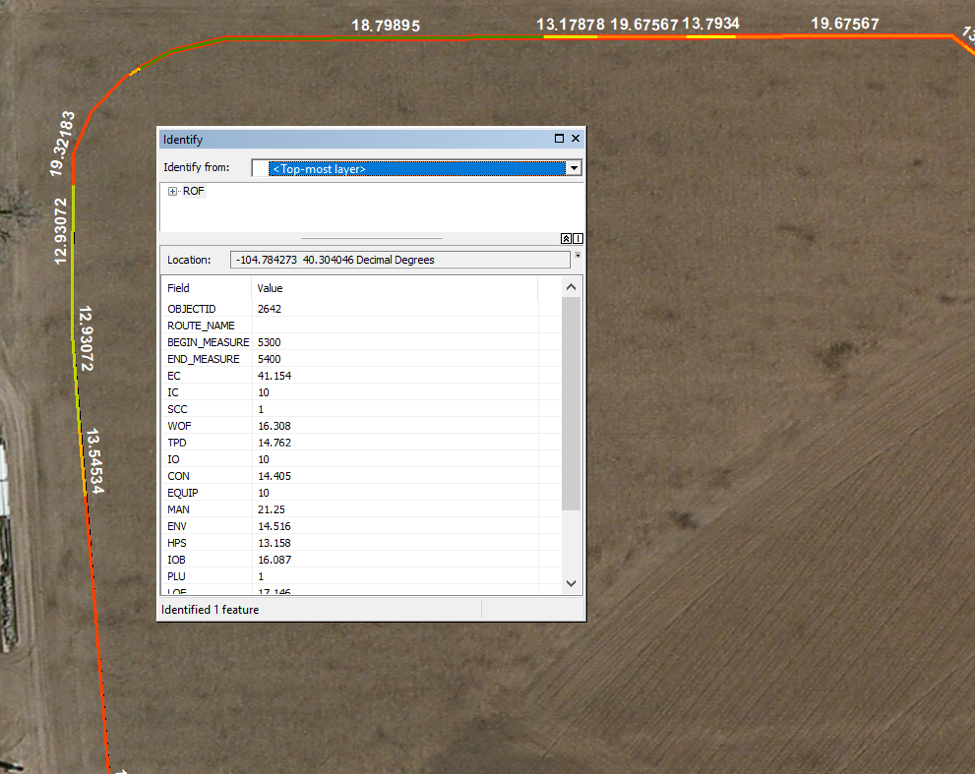Click the collapse panel double-arrow icon
The image size is (975, 774).
pos(566,239)
